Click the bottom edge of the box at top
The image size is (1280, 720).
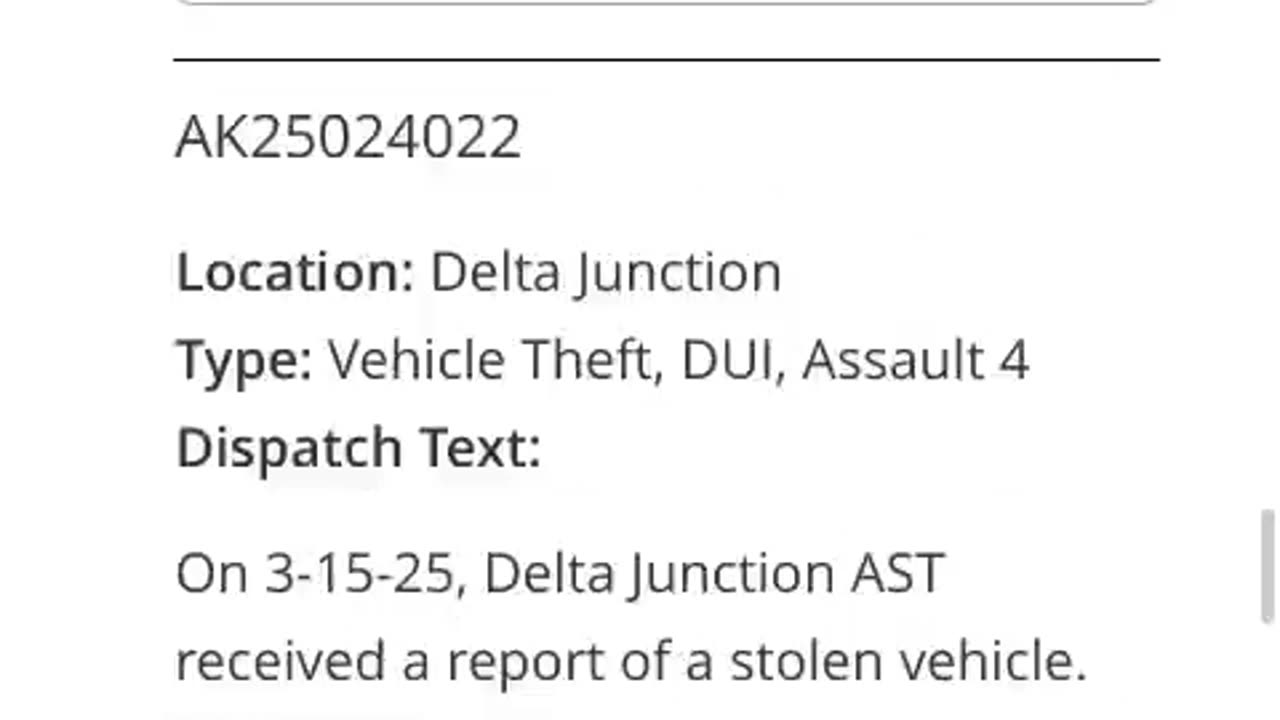[666, 3]
